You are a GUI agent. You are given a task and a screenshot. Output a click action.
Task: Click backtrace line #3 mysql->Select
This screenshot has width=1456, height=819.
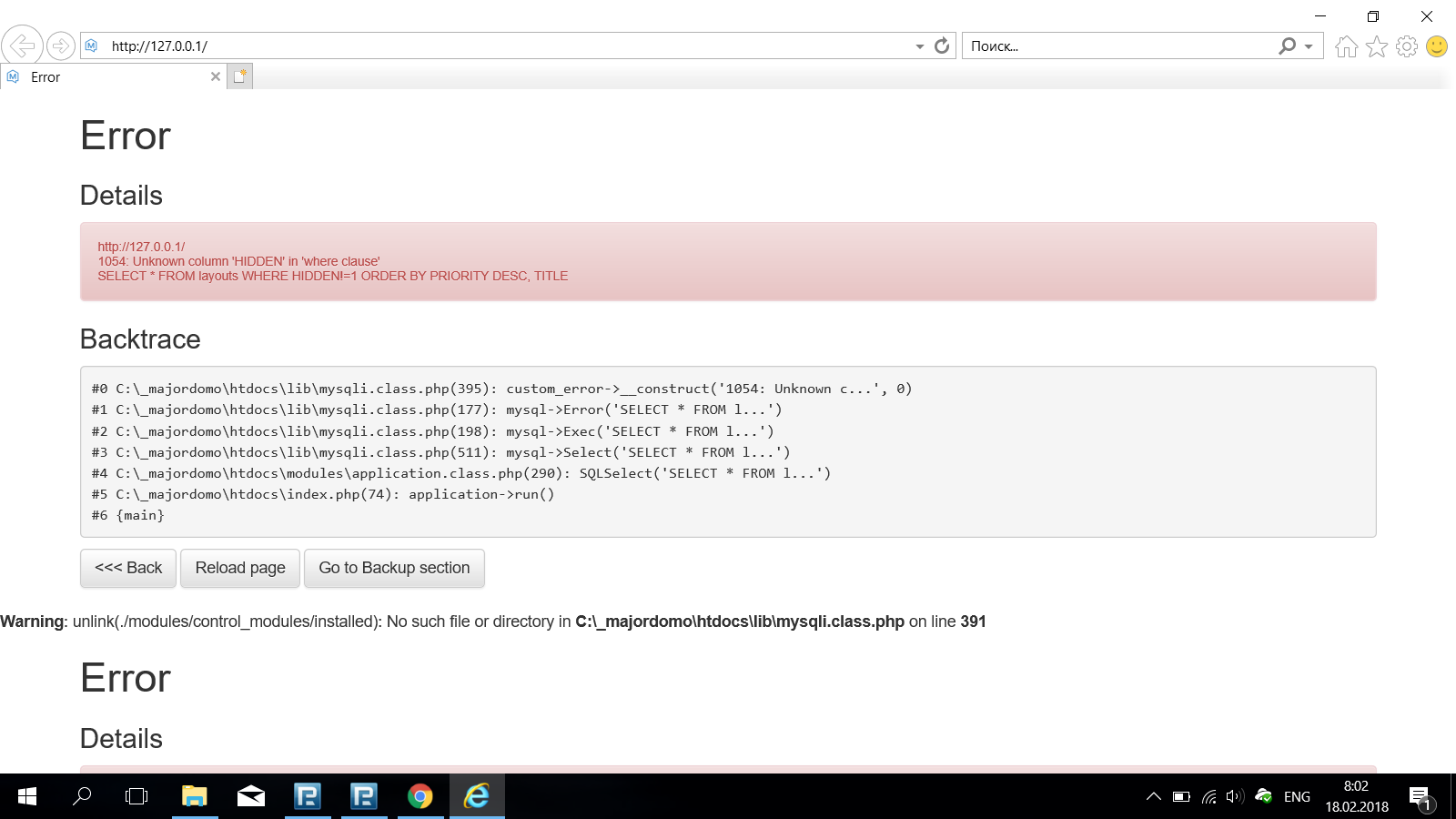pyautogui.click(x=440, y=452)
